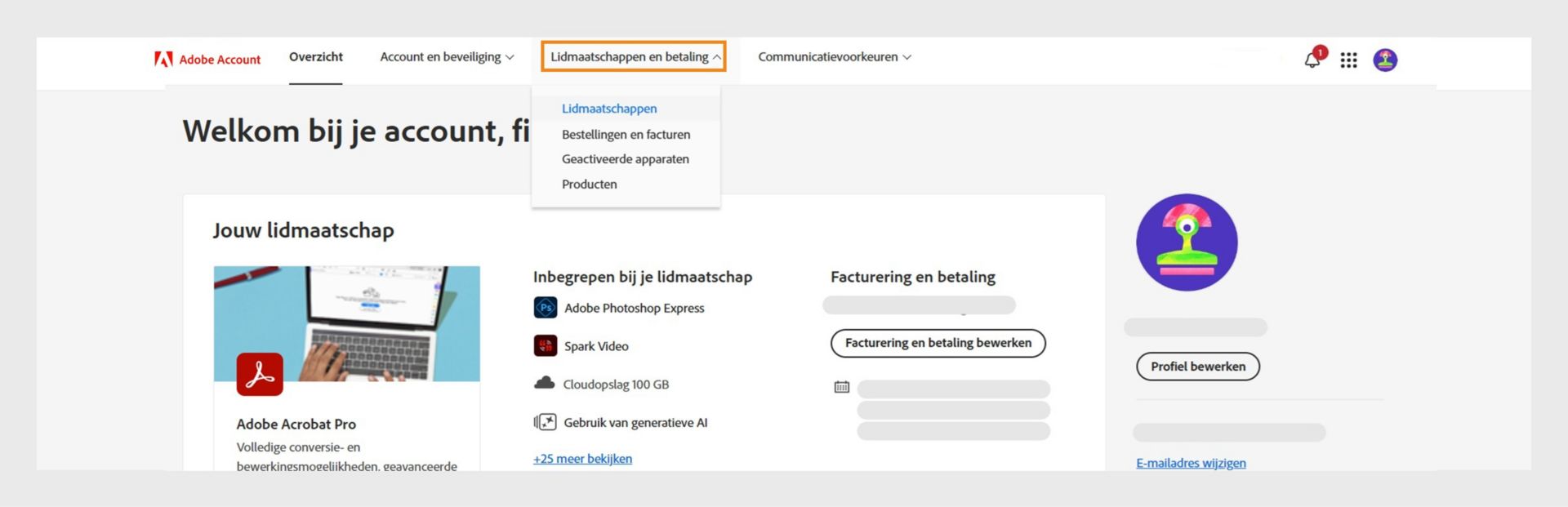Click Spark Video text
The width and height of the screenshot is (1568, 507).
click(596, 346)
